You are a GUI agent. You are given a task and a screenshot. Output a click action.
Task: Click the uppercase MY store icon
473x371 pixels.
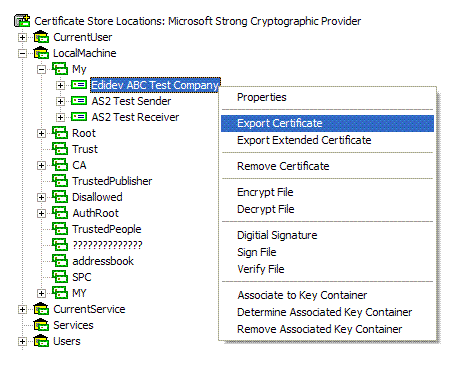60,293
